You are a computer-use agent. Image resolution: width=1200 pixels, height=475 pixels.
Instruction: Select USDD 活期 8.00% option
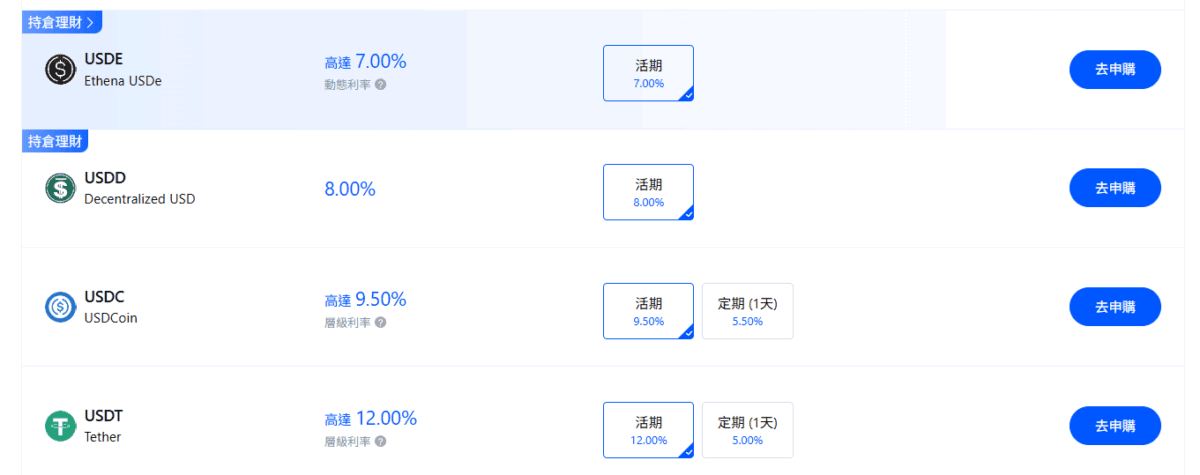(x=648, y=192)
